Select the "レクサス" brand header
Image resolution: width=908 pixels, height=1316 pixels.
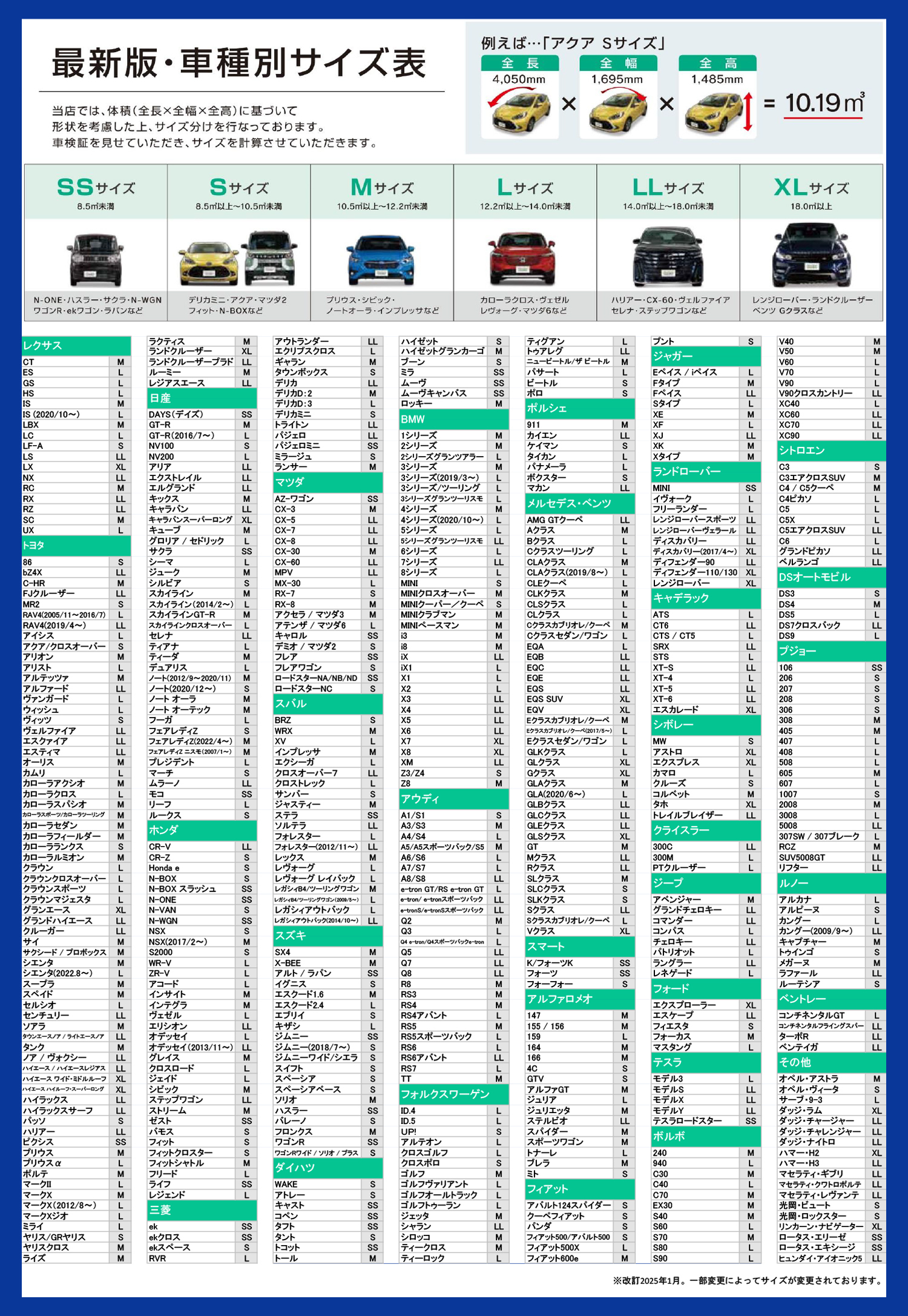76,346
